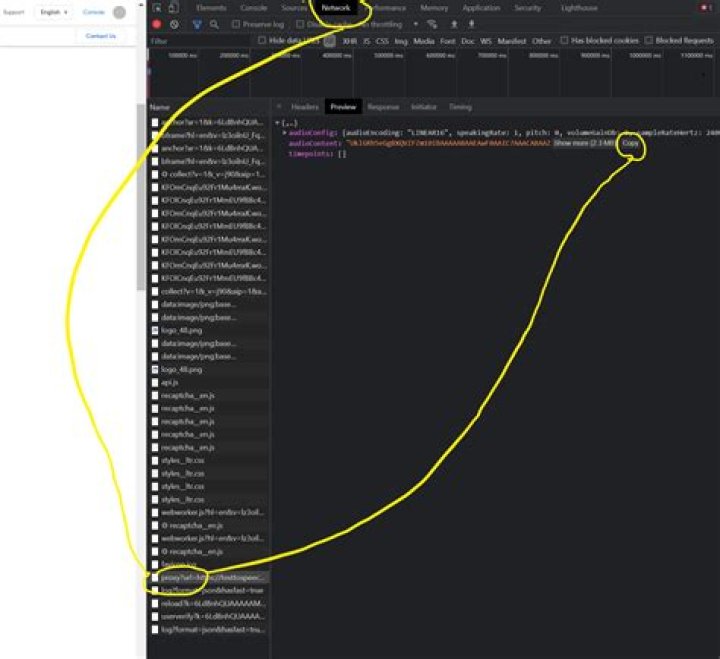Filter requests by Media type

click(x=424, y=41)
